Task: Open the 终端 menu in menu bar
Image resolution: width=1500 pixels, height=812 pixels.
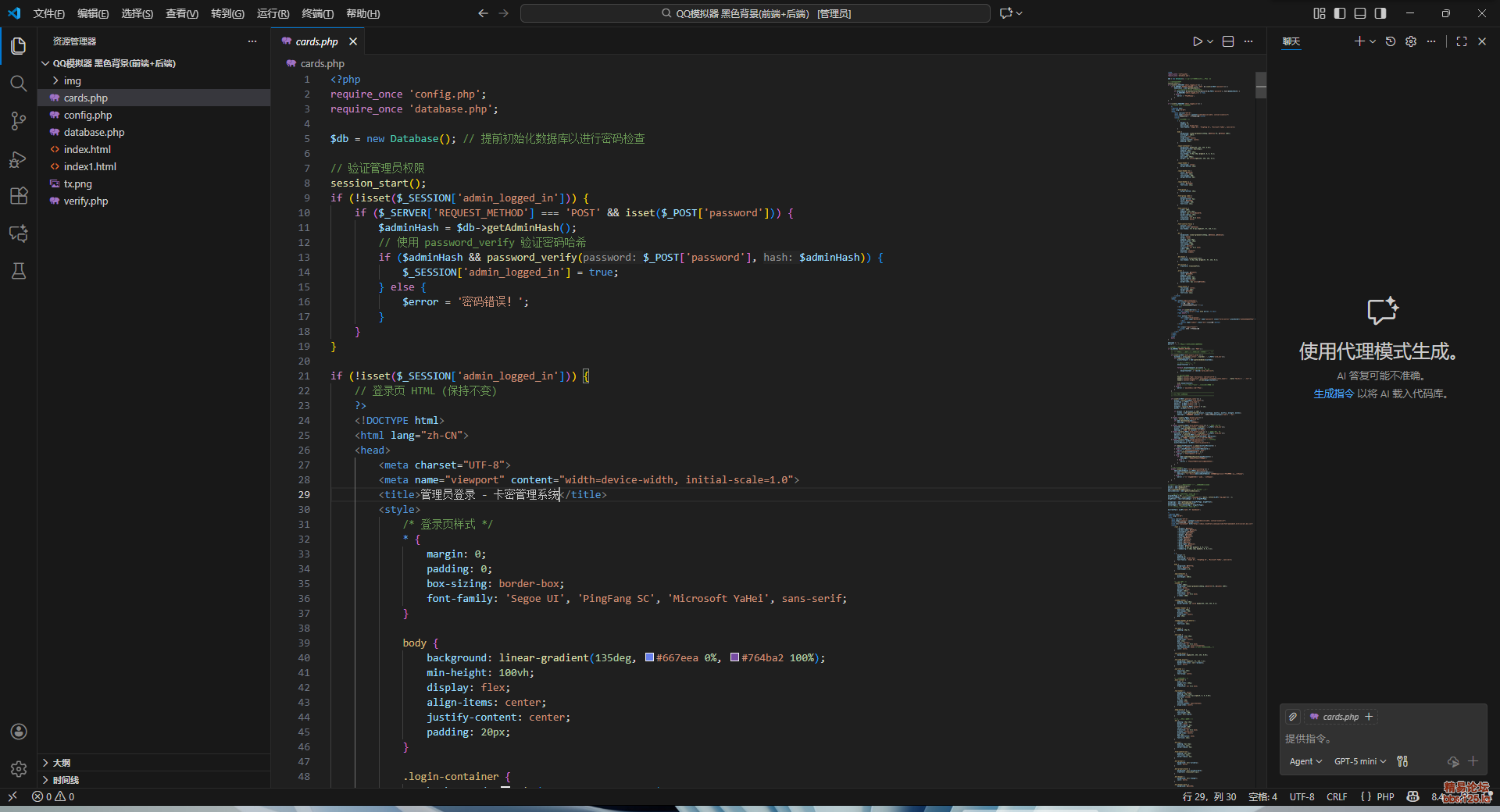Action: point(317,13)
